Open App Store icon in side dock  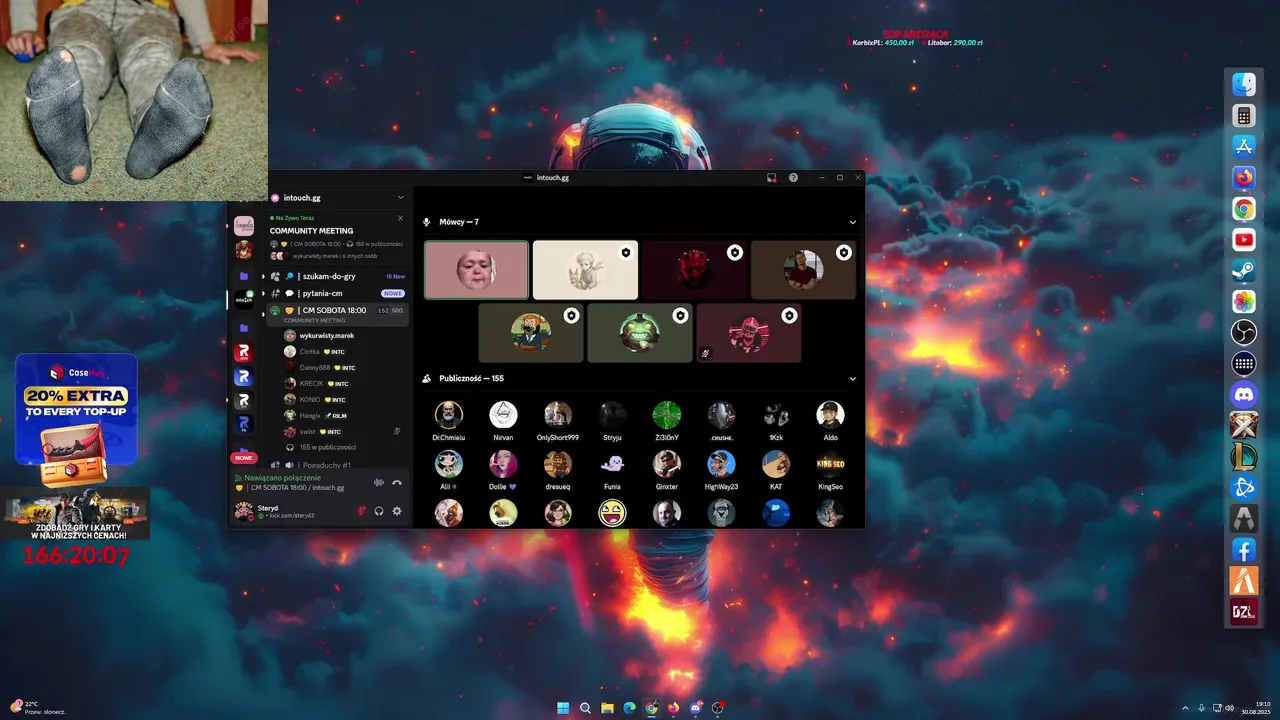click(1244, 147)
